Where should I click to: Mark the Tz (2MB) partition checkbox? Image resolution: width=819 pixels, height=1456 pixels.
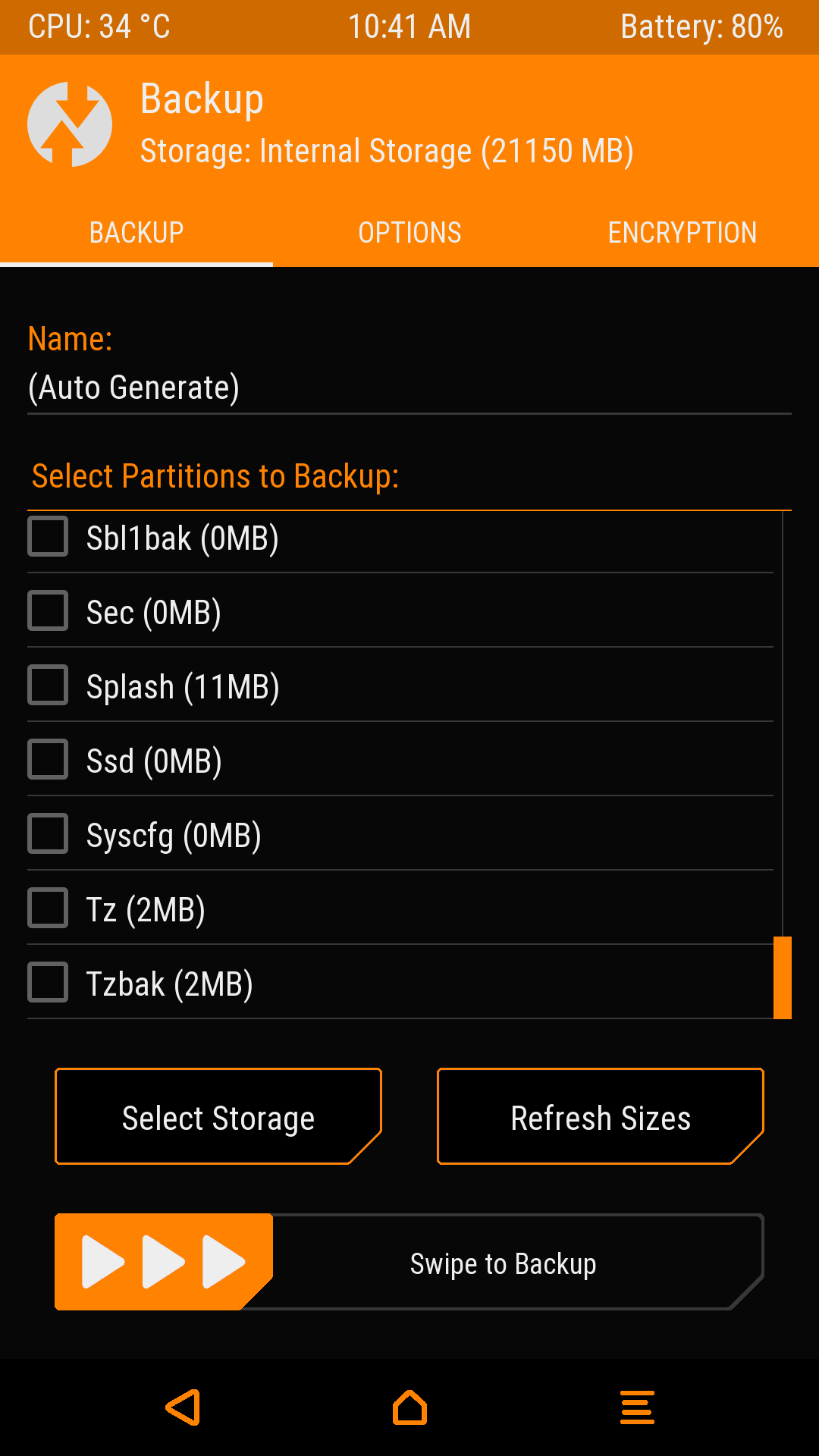pyautogui.click(x=48, y=908)
